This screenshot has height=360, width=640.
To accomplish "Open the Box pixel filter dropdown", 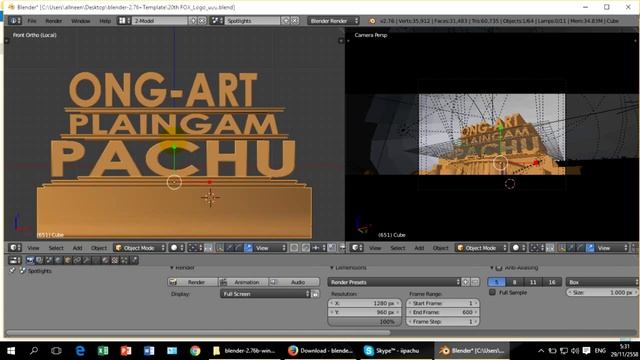I will tap(602, 282).
